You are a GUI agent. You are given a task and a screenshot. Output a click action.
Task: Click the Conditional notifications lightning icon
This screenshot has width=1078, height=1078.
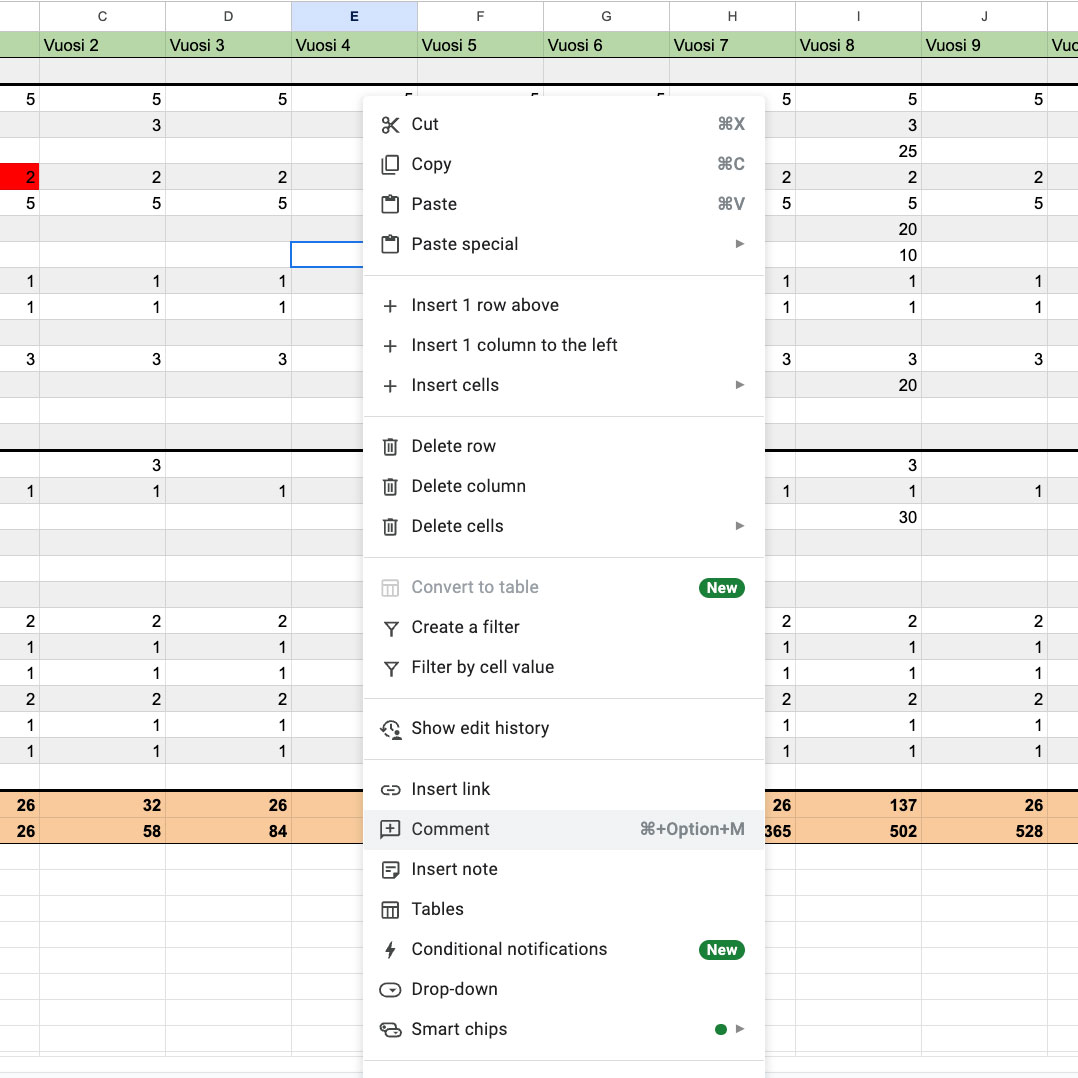tap(390, 949)
